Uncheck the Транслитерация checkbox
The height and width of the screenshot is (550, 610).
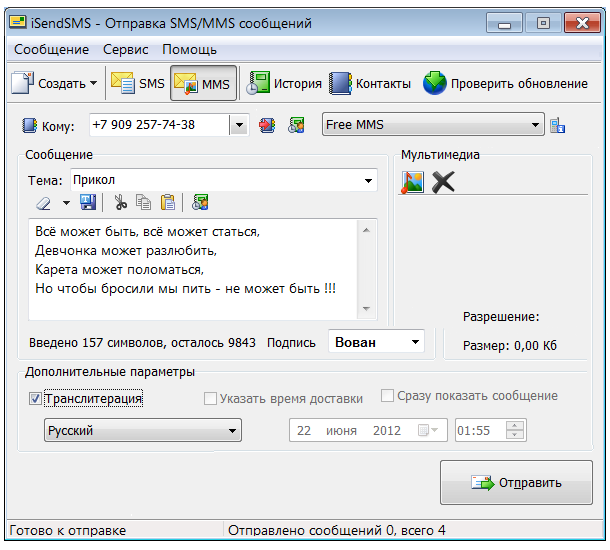pos(35,398)
